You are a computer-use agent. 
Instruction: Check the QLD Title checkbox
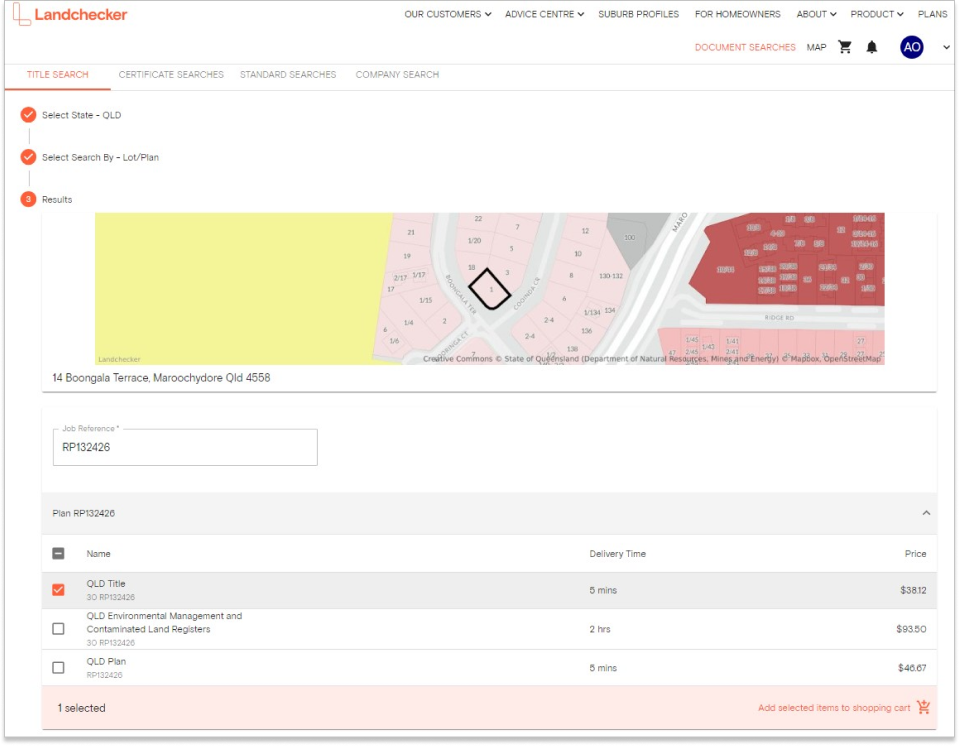[58, 590]
